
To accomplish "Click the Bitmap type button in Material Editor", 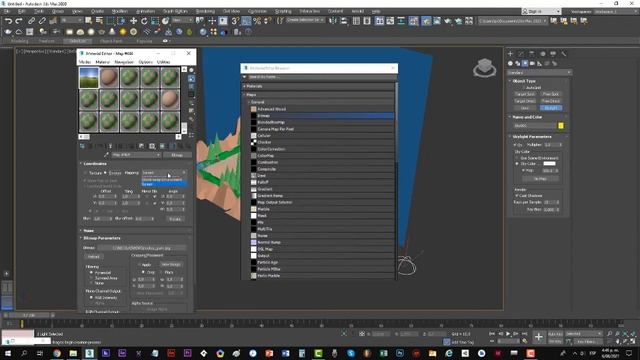I will coord(177,155).
